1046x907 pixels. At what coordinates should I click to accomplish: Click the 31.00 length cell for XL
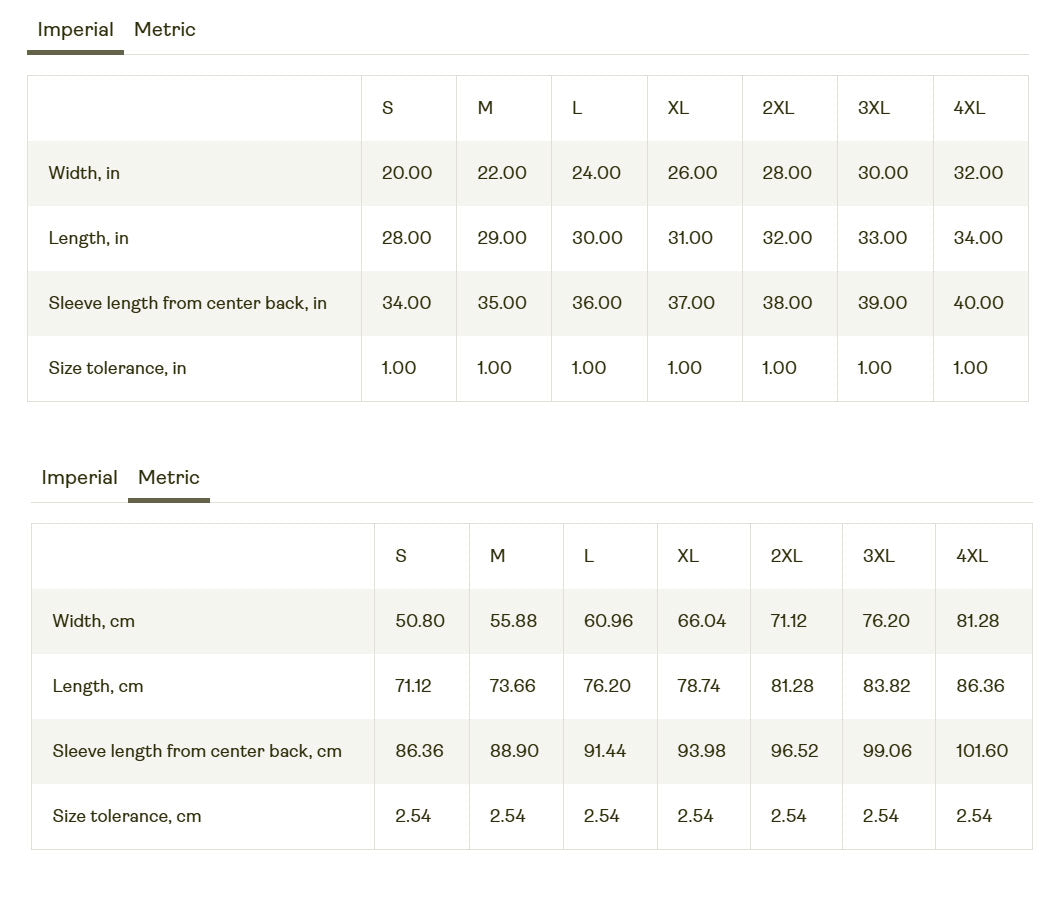coord(690,238)
